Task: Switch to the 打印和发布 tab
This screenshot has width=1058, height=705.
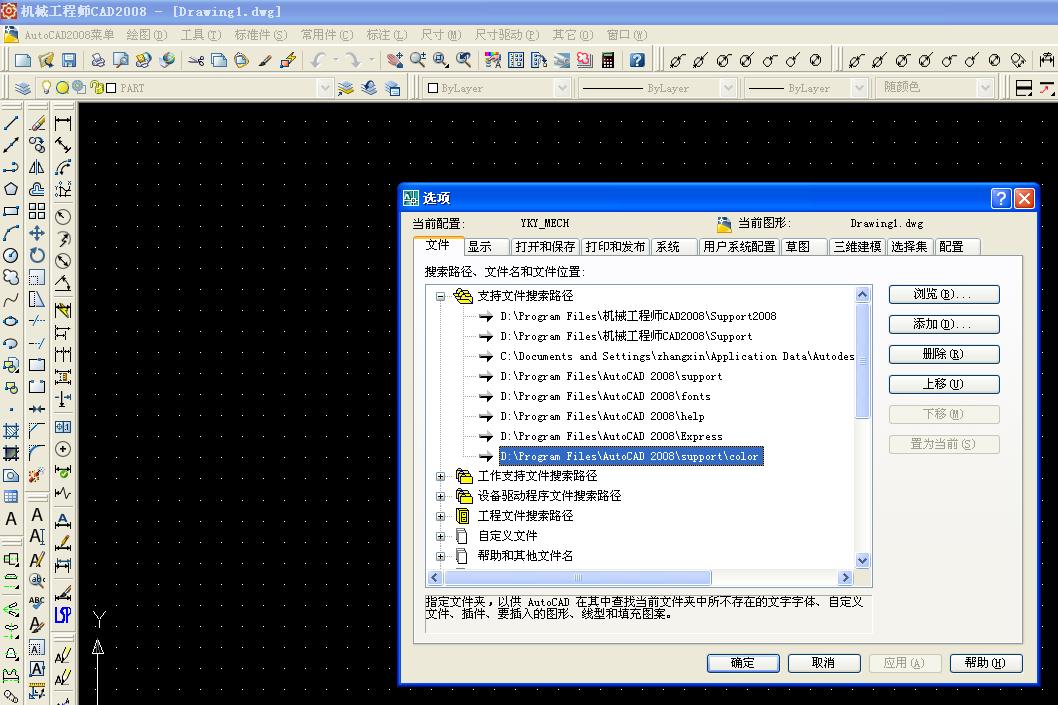Action: pyautogui.click(x=615, y=247)
